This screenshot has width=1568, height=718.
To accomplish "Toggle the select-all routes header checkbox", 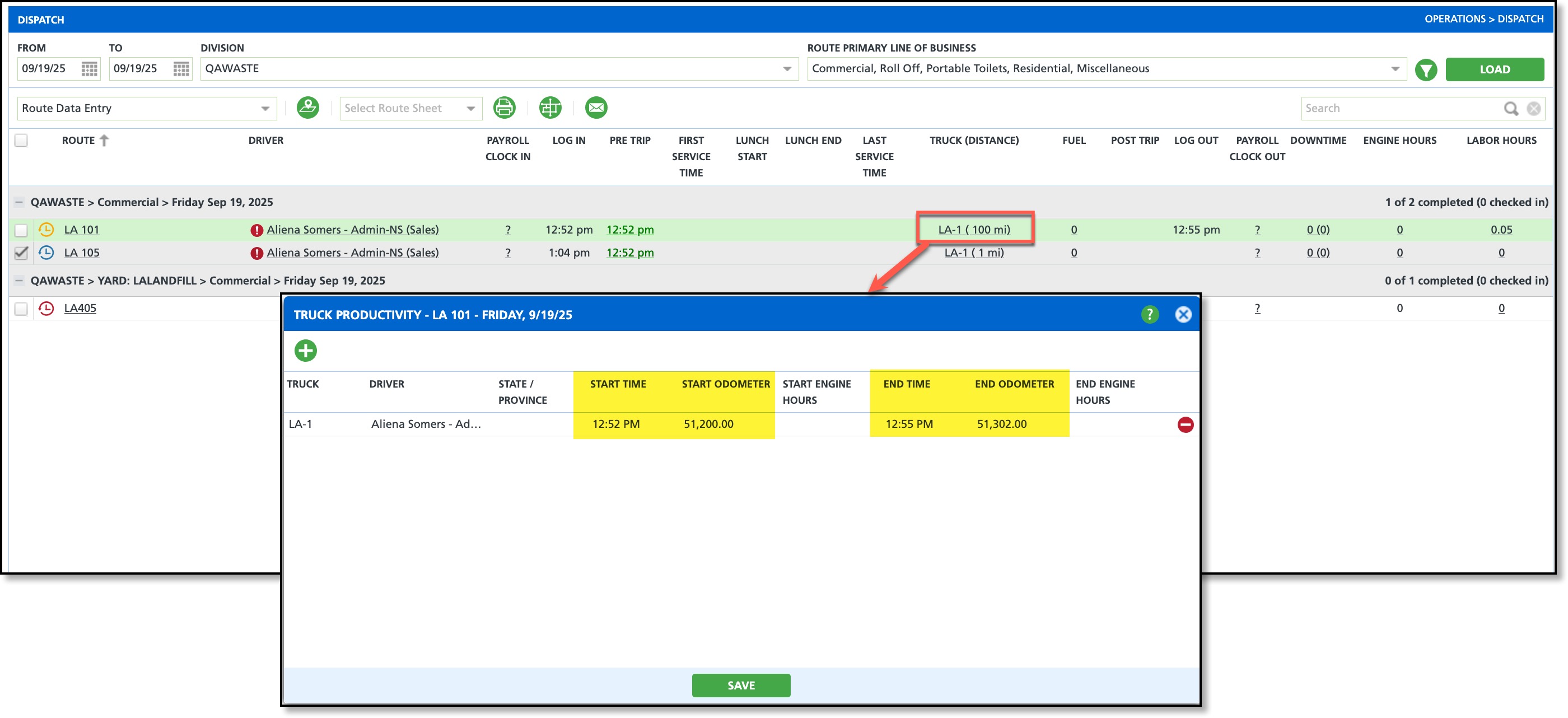I will point(21,141).
